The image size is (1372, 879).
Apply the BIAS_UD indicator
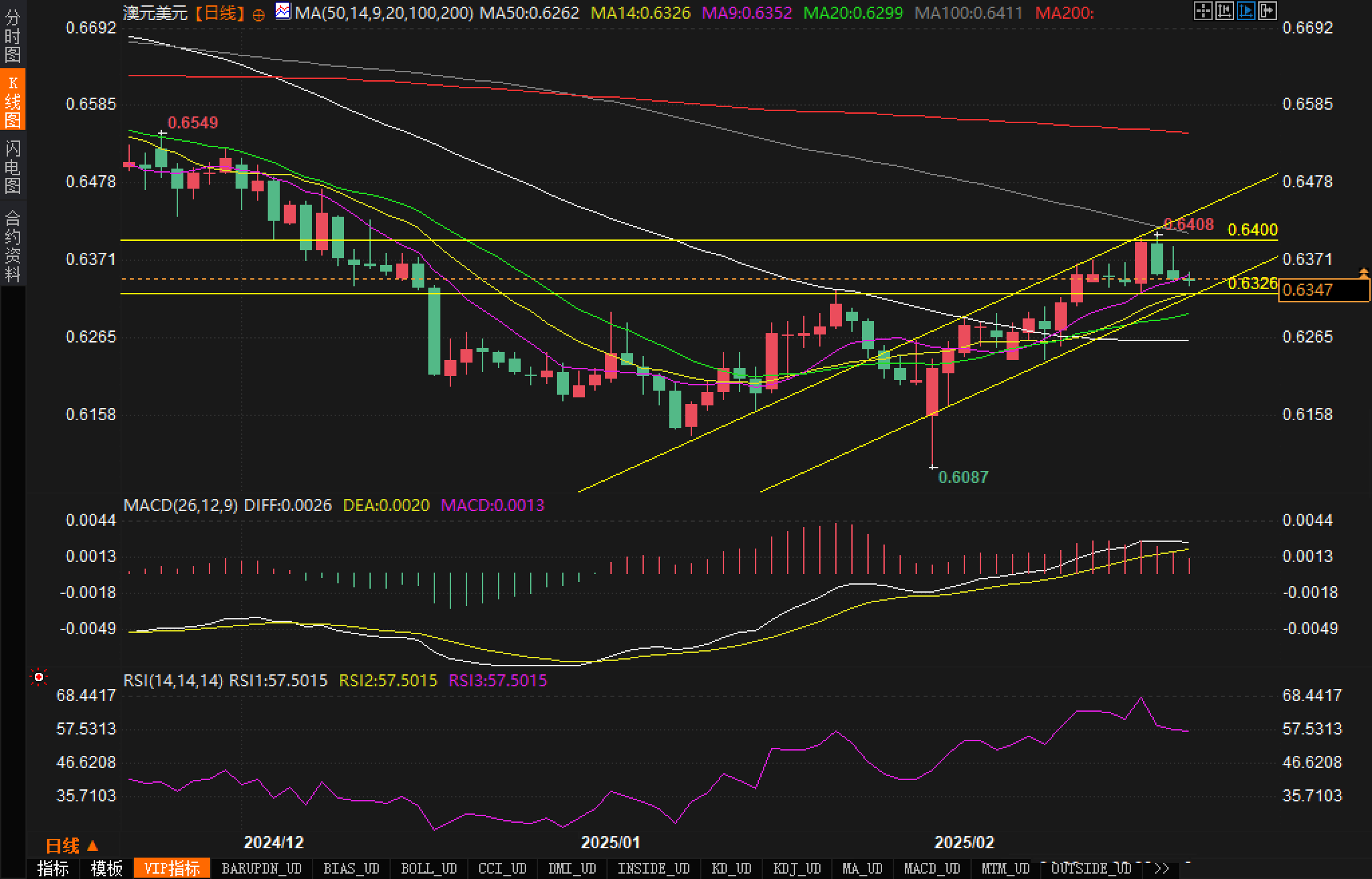tap(351, 869)
